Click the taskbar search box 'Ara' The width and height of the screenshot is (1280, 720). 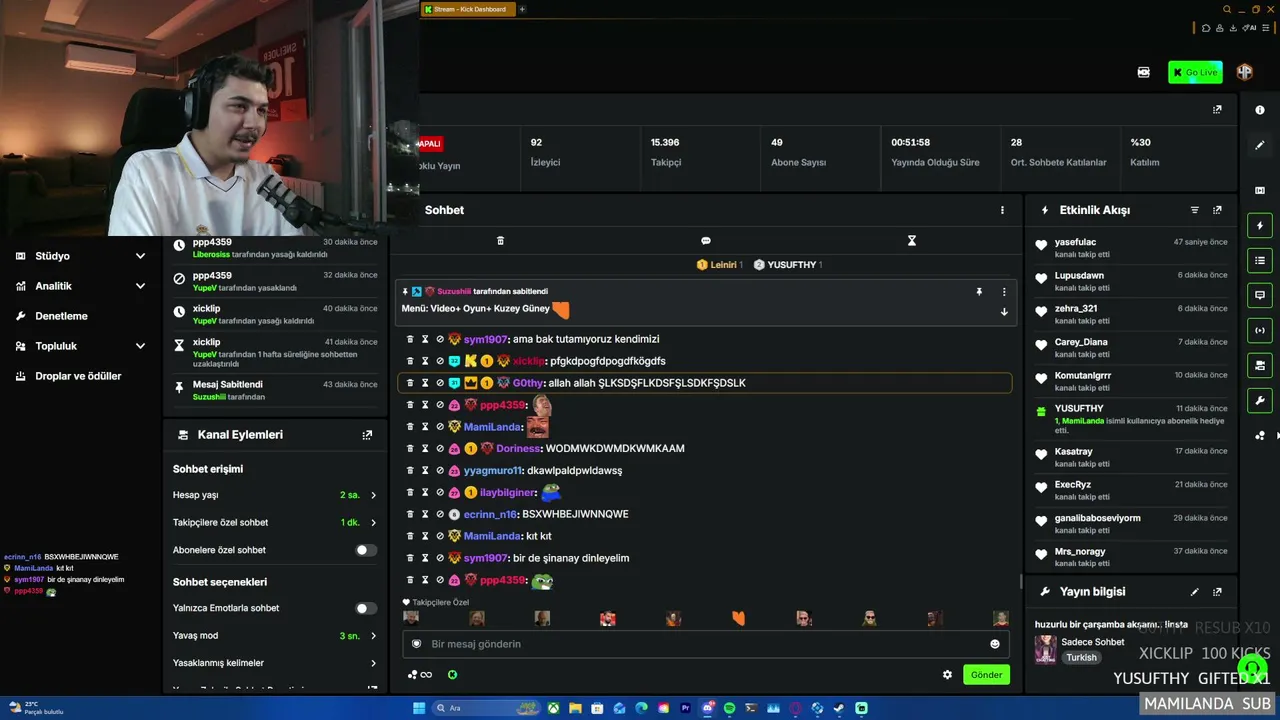click(485, 708)
